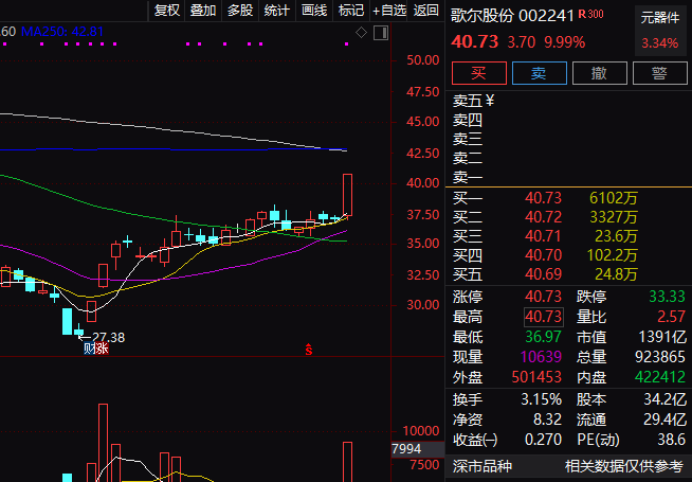693x482 pixels.
Task: Toggle the 收益(一) earnings period label
Action: point(477,439)
